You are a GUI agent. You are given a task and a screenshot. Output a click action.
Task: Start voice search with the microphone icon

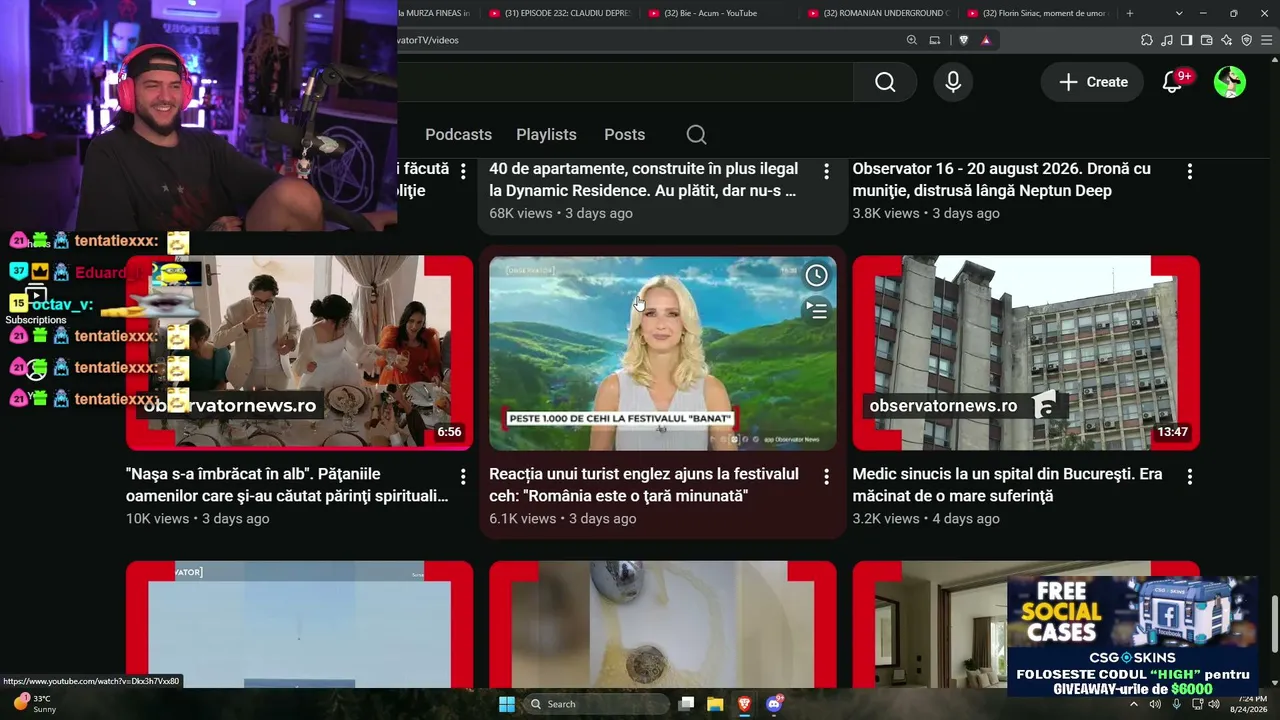953,82
